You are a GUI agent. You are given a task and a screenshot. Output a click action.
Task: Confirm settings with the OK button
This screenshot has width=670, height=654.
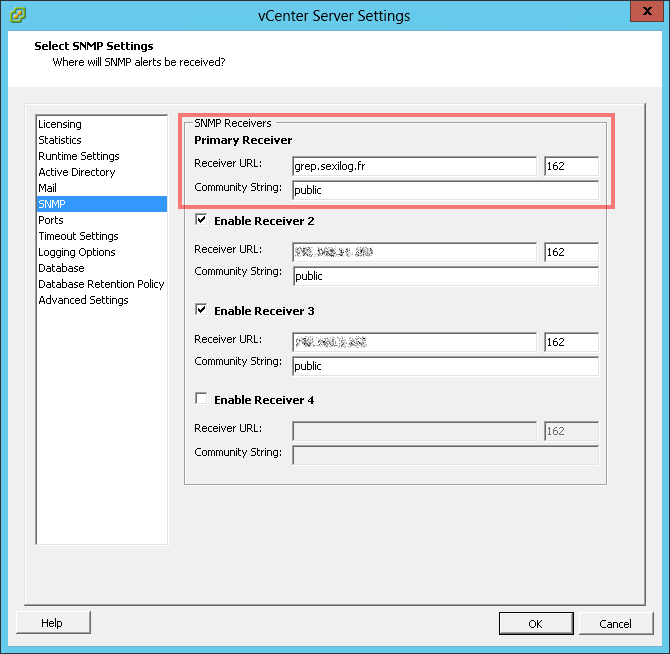point(536,624)
